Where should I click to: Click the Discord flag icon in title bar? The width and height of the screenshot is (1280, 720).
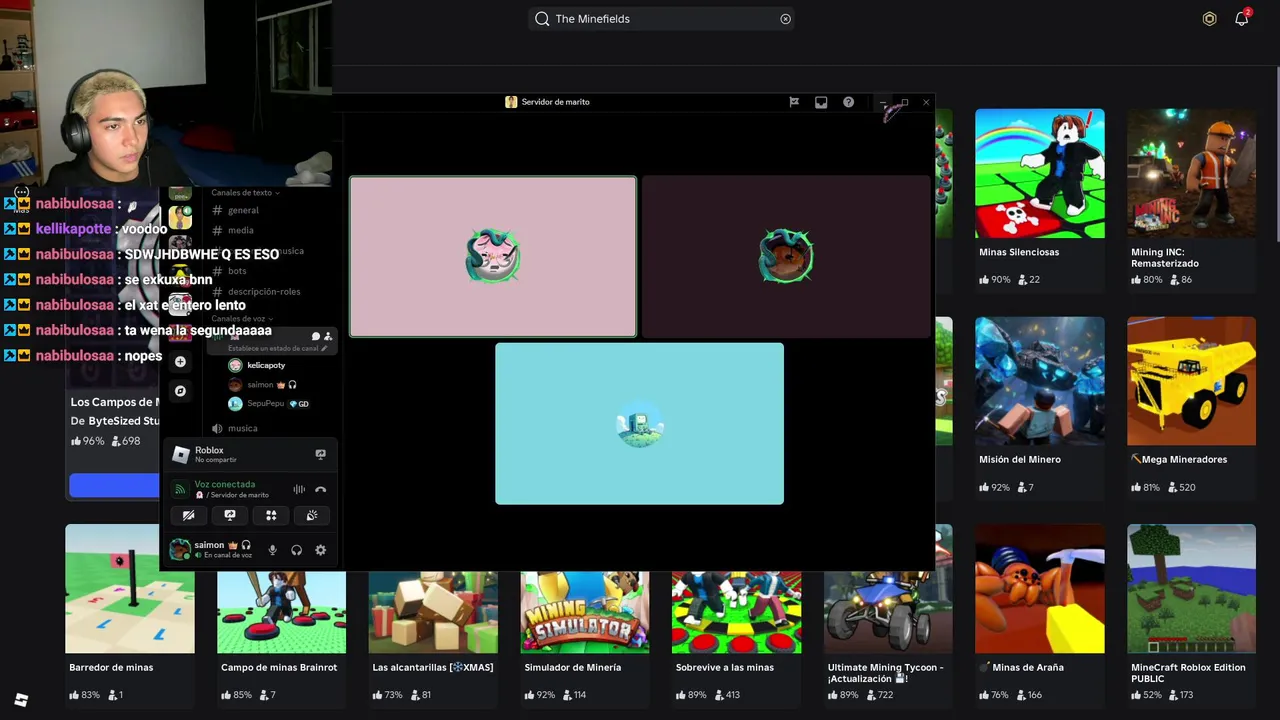794,102
